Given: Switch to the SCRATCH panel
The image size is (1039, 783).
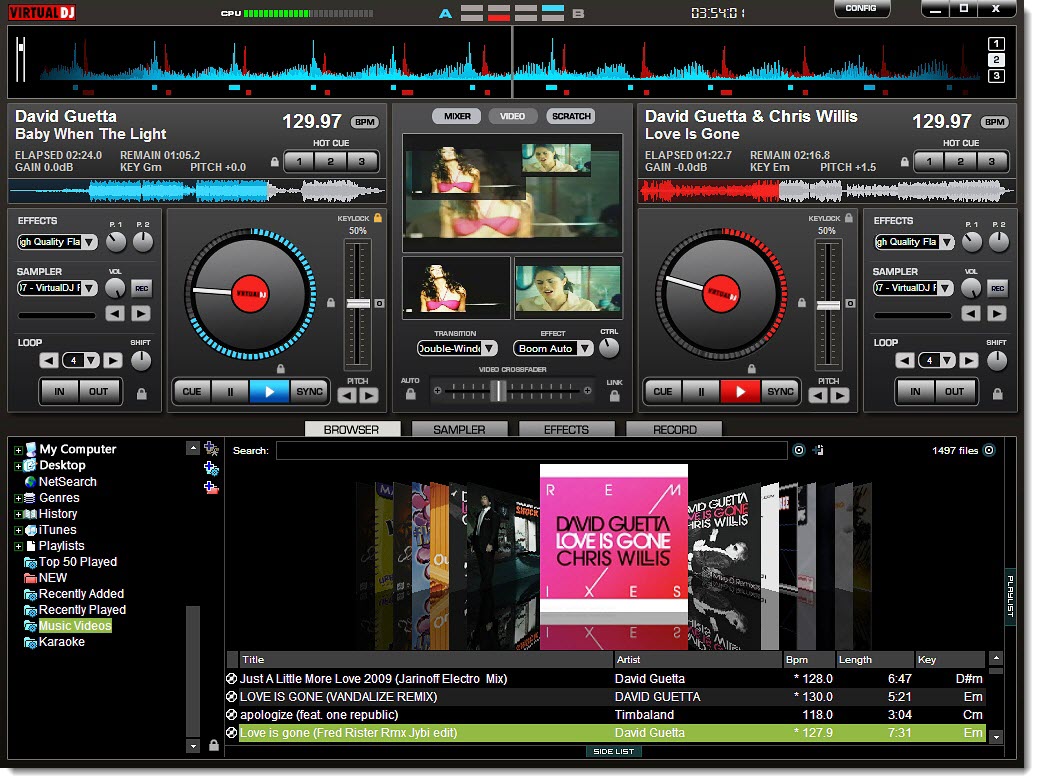Looking at the screenshot, I should 571,117.
